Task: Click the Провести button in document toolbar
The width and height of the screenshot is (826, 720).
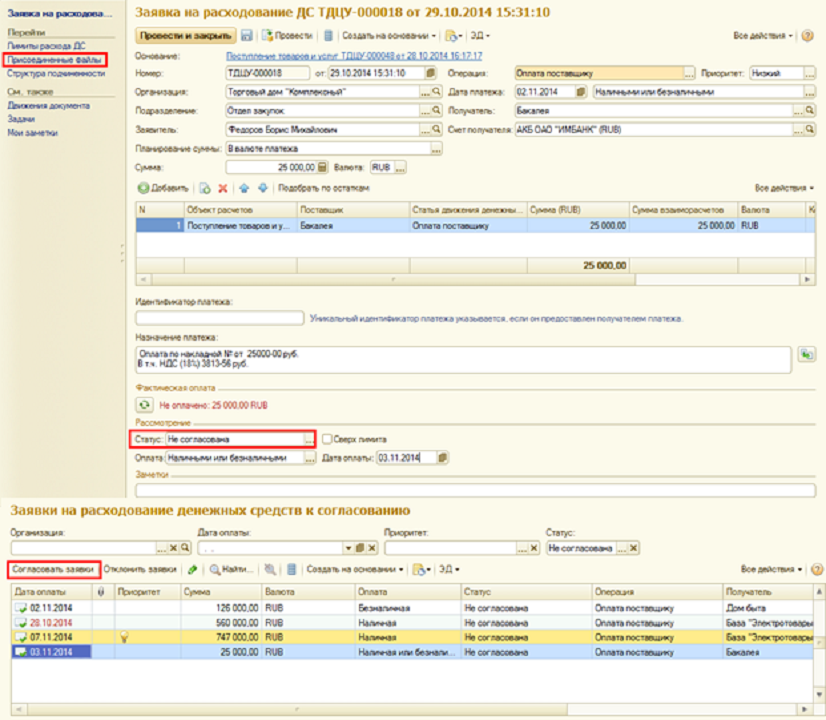Action: (288, 36)
